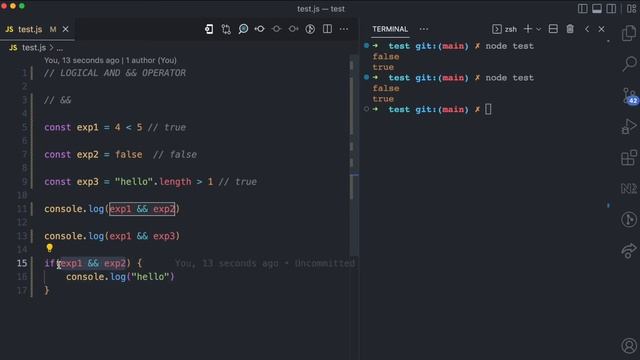Click 'console.log(exp1 && exp3)' line
Screen dimensions: 640x360
coord(112,236)
